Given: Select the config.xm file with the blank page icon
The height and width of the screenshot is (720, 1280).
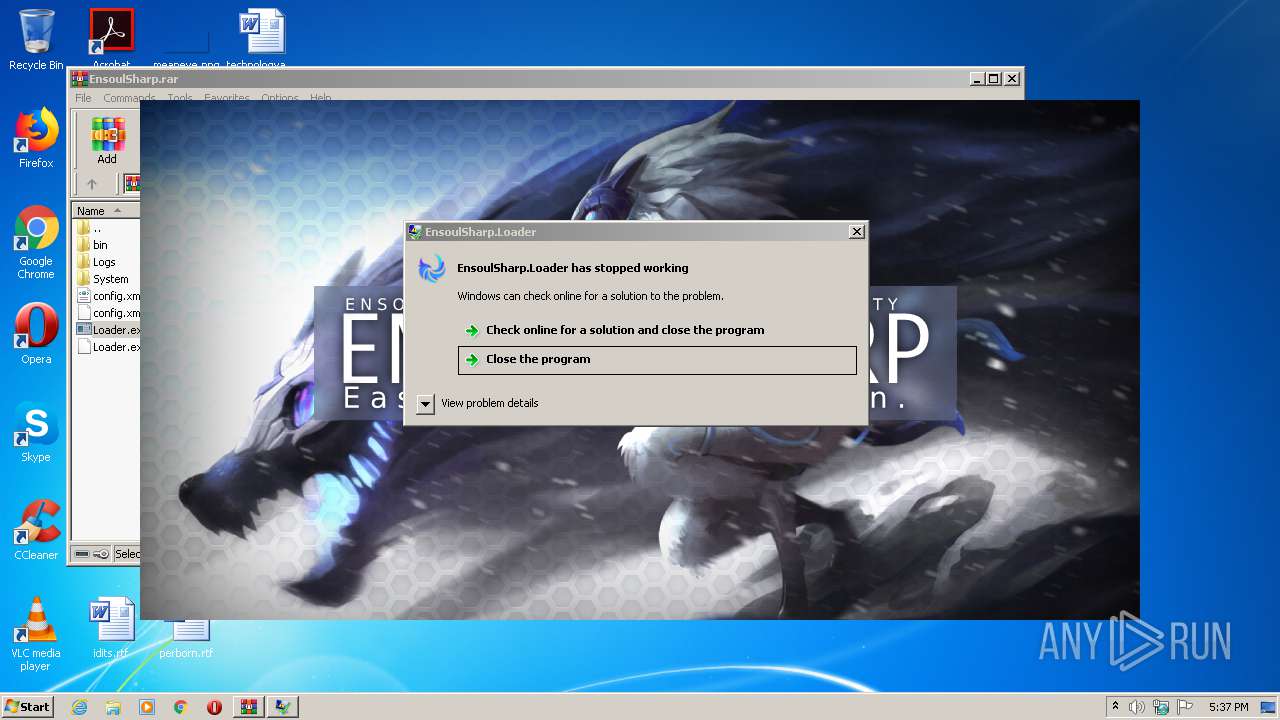Looking at the screenshot, I should coord(108,313).
